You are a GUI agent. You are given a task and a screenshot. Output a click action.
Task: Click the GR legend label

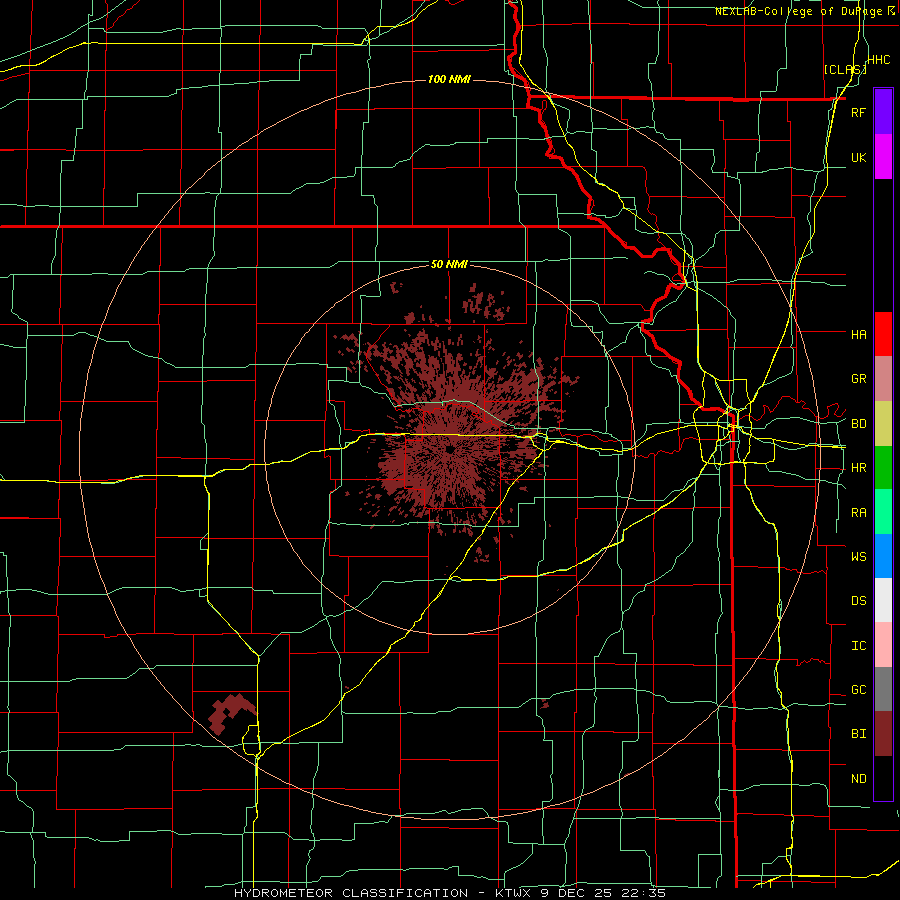858,379
